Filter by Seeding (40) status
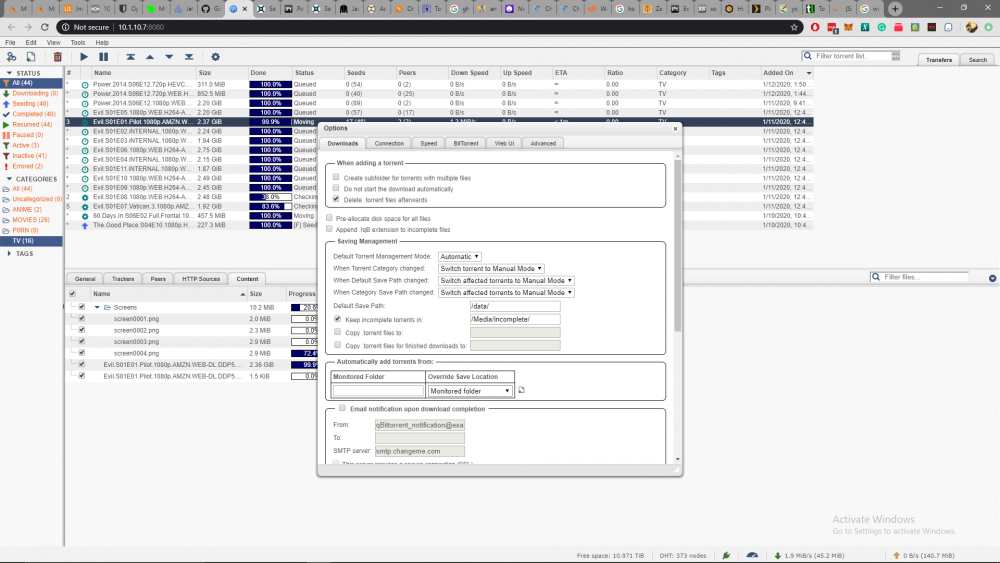The image size is (1000, 563). tap(30, 103)
